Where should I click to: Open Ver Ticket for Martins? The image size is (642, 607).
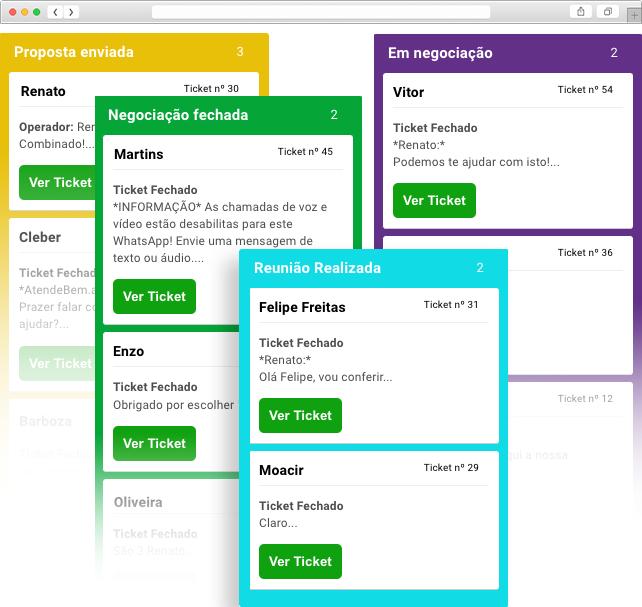[154, 296]
